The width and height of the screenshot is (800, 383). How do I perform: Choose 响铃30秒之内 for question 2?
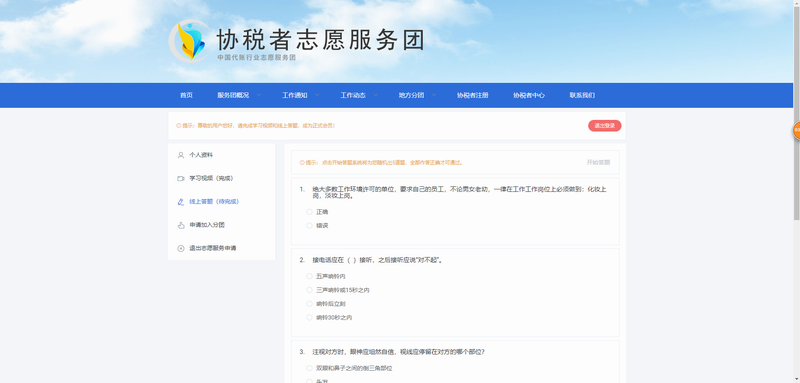(x=309, y=318)
